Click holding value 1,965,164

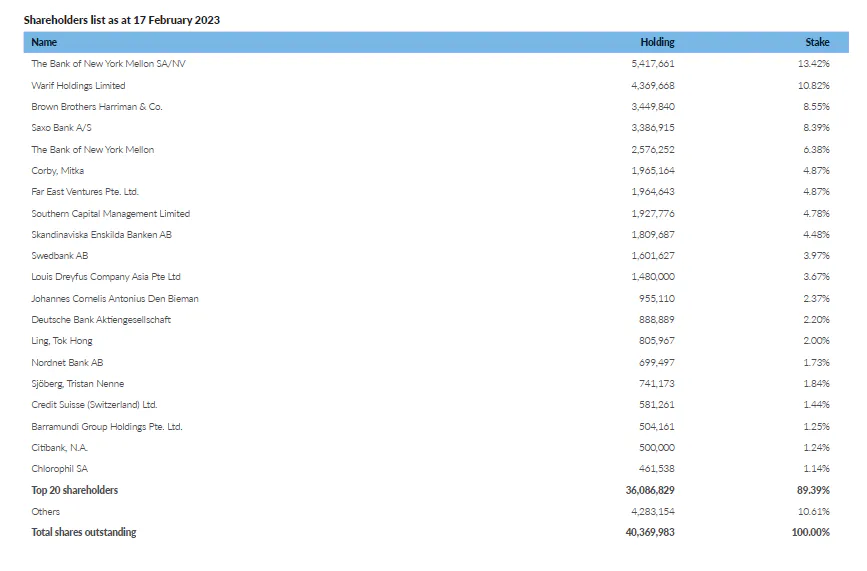pos(653,171)
